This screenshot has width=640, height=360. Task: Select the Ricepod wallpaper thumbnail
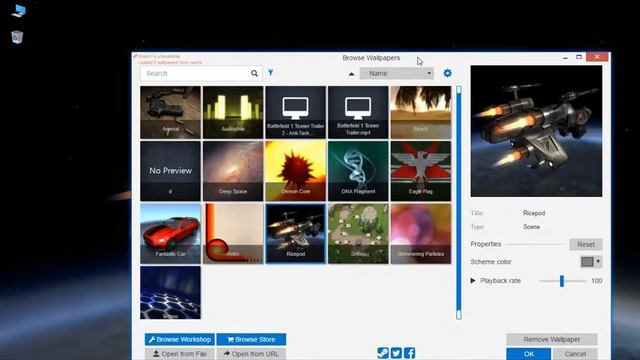coord(296,234)
